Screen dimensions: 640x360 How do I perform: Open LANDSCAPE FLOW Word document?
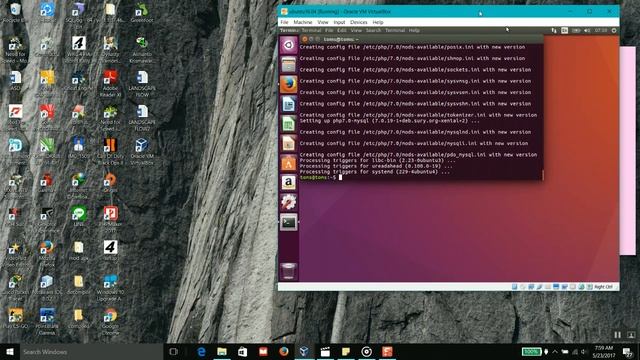point(142,83)
